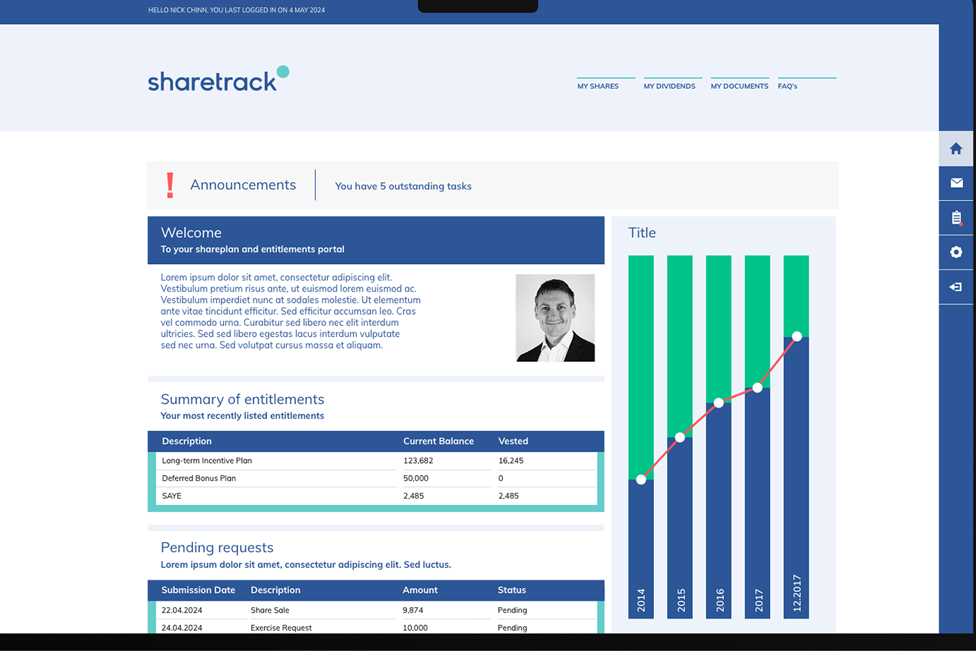Open the Tasks clipboard icon with notification
Viewport: 976px width, 651px height.
pos(956,217)
